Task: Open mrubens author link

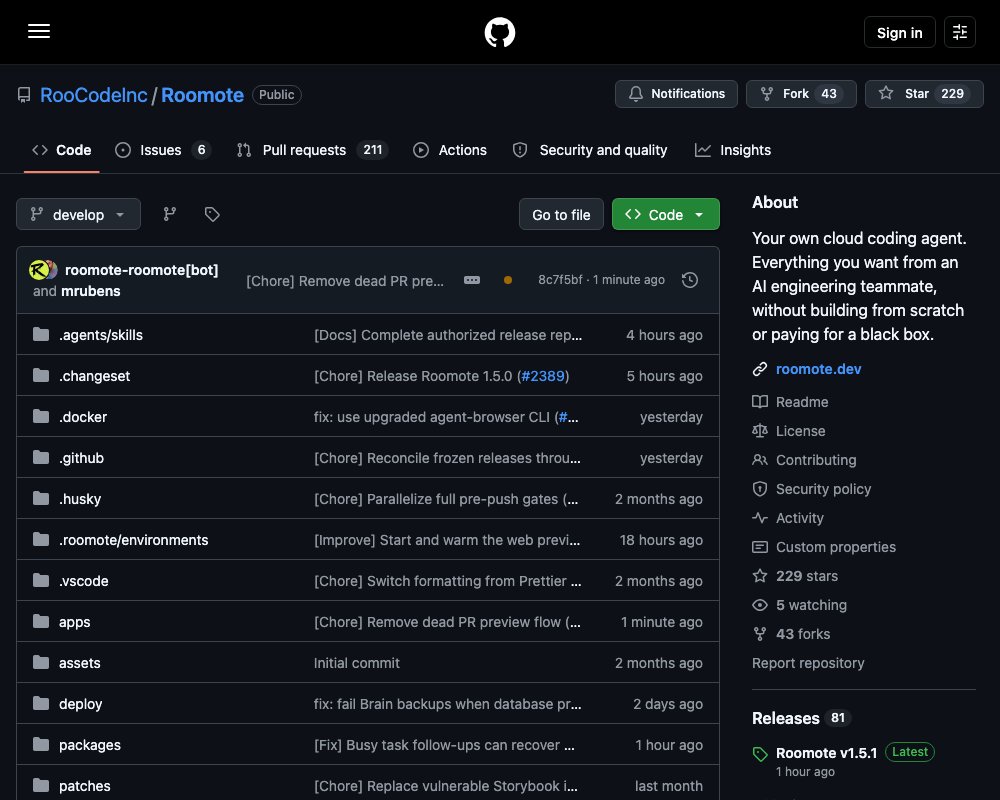Action: pyautogui.click(x=91, y=291)
